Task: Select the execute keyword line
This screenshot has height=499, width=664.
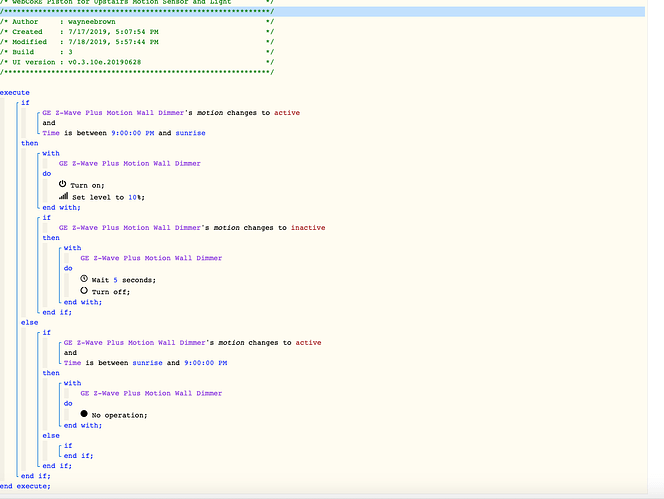Action: point(15,92)
